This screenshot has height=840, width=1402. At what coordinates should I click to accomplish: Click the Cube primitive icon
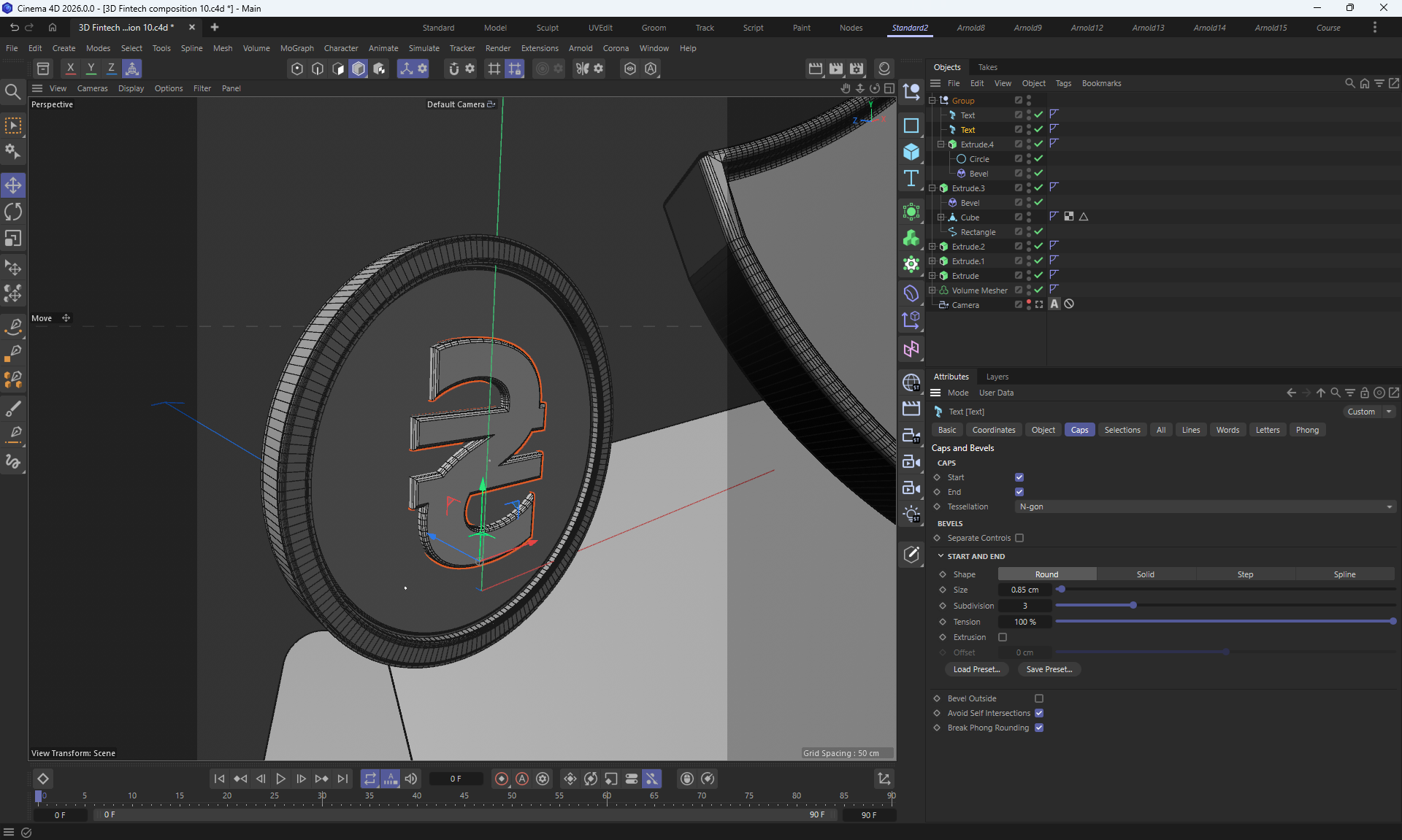(x=911, y=152)
